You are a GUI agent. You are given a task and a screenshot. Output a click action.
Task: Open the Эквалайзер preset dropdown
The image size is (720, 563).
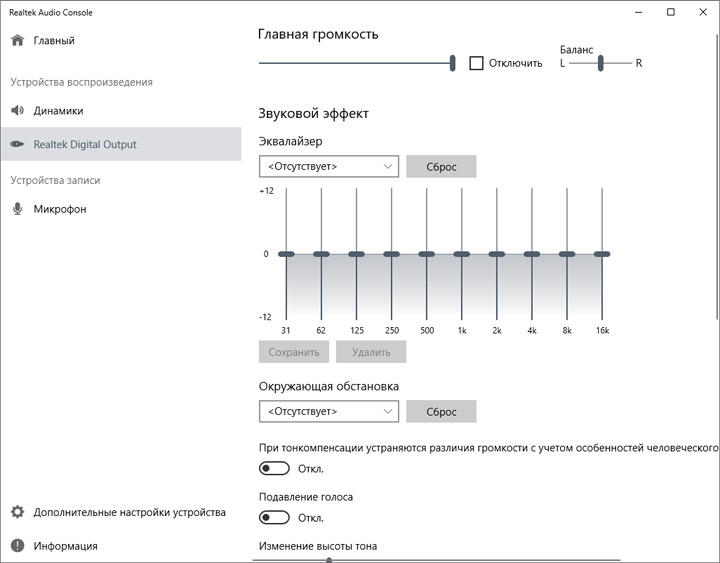[x=328, y=166]
